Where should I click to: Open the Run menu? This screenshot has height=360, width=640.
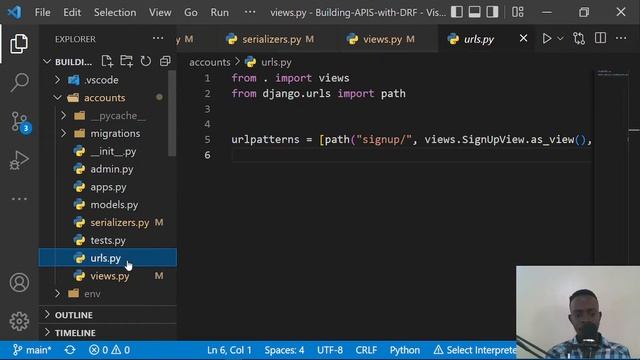[220, 12]
